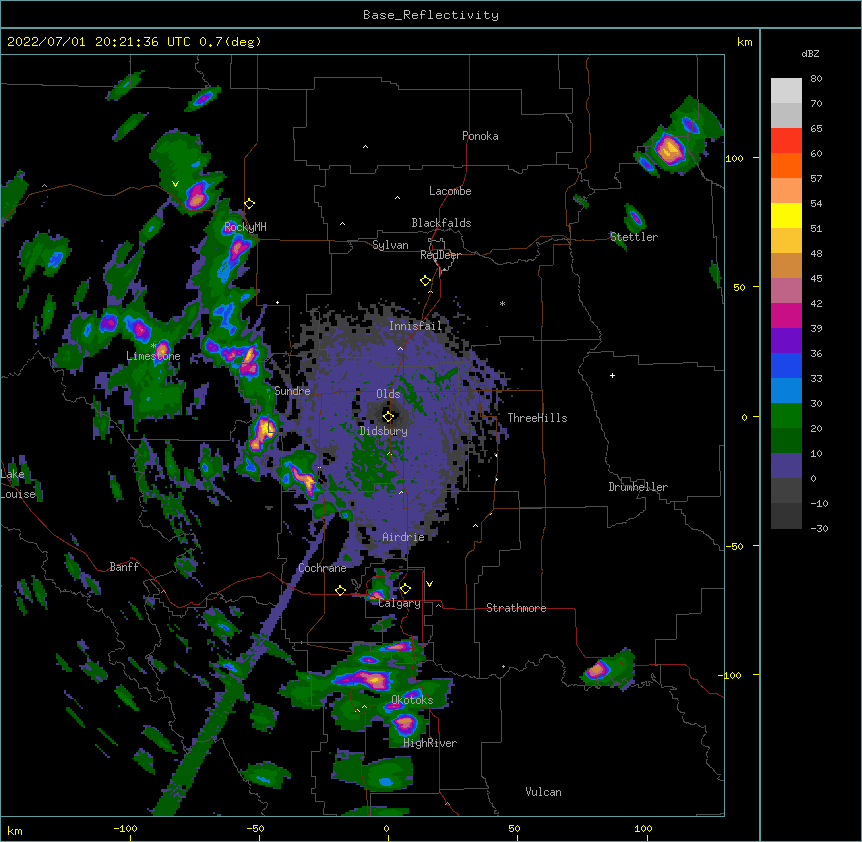862x842 pixels.
Task: Click the yellow diamond marker south of RedDeer
Action: tap(426, 281)
